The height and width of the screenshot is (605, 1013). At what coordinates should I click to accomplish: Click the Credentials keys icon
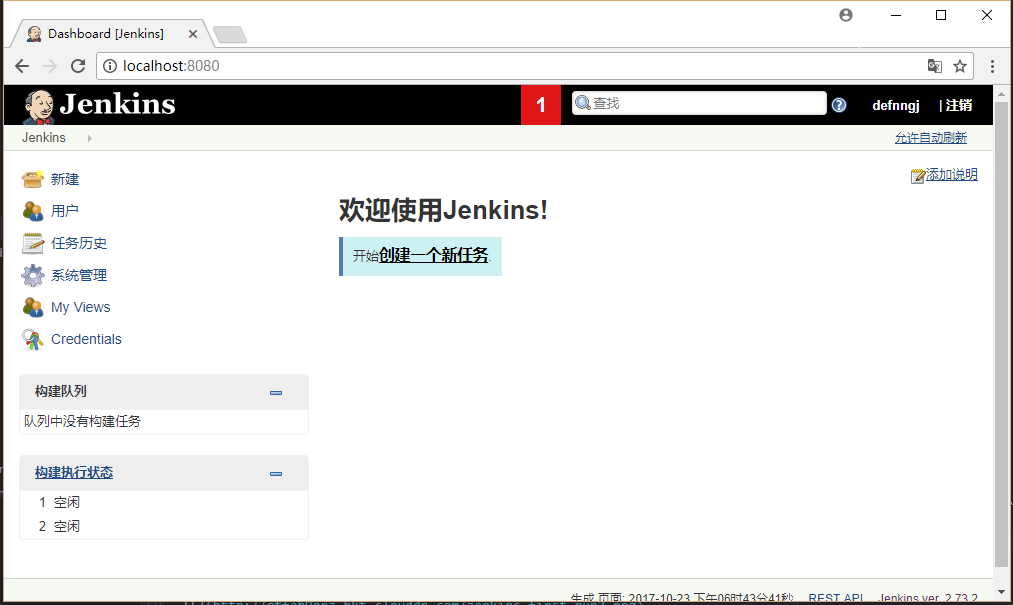tap(32, 339)
